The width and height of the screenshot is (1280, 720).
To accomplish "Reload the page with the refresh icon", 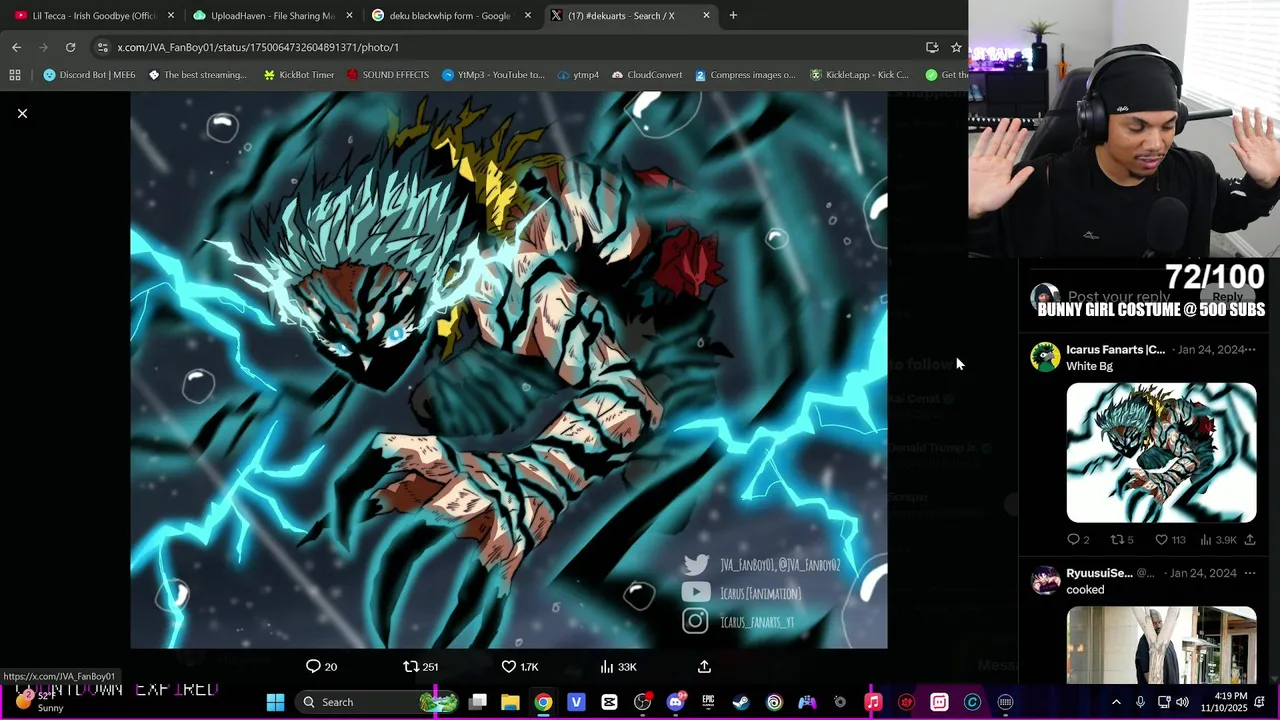I will click(x=70, y=47).
